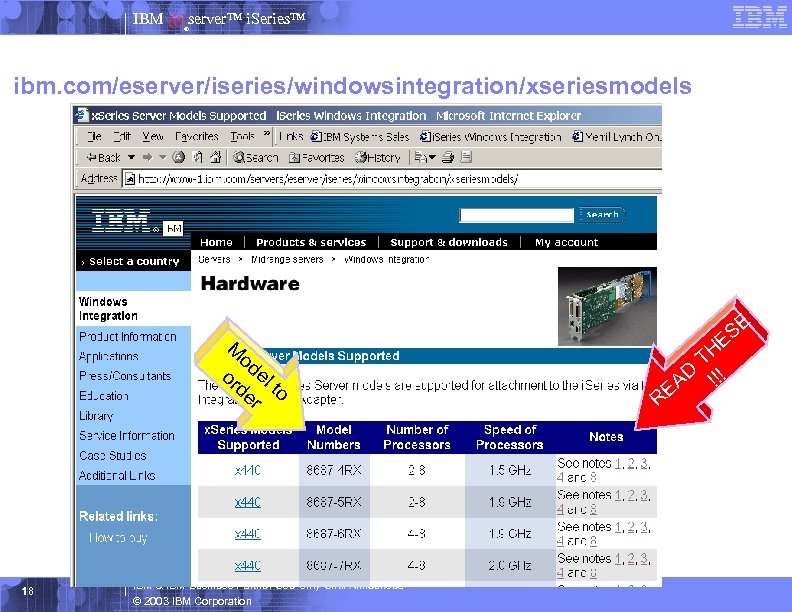Screen dimensions: 792x612
Task: Open the Merrill Lynch links shortcut
Action: tap(617, 137)
